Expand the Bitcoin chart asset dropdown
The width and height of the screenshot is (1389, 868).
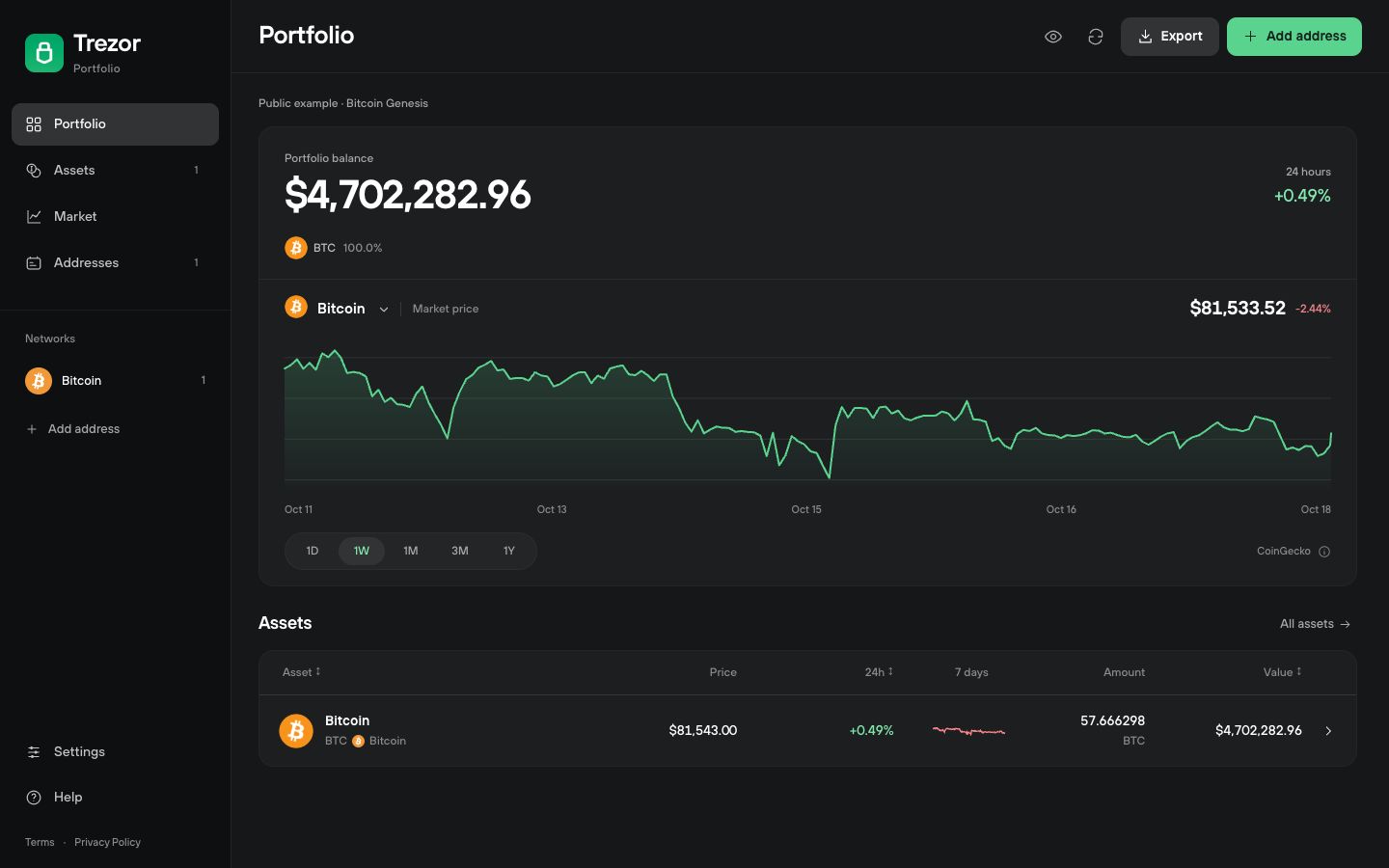click(x=337, y=309)
